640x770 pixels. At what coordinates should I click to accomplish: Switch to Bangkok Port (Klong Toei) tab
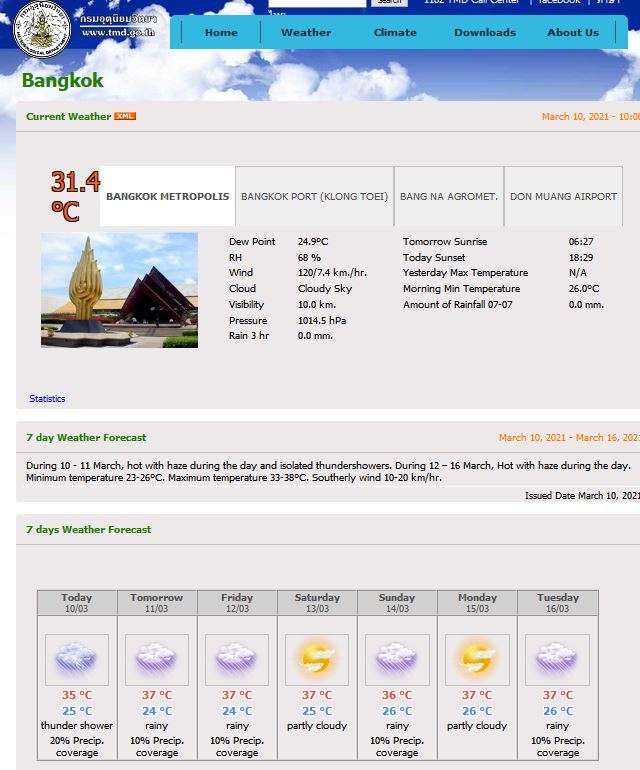coord(314,196)
